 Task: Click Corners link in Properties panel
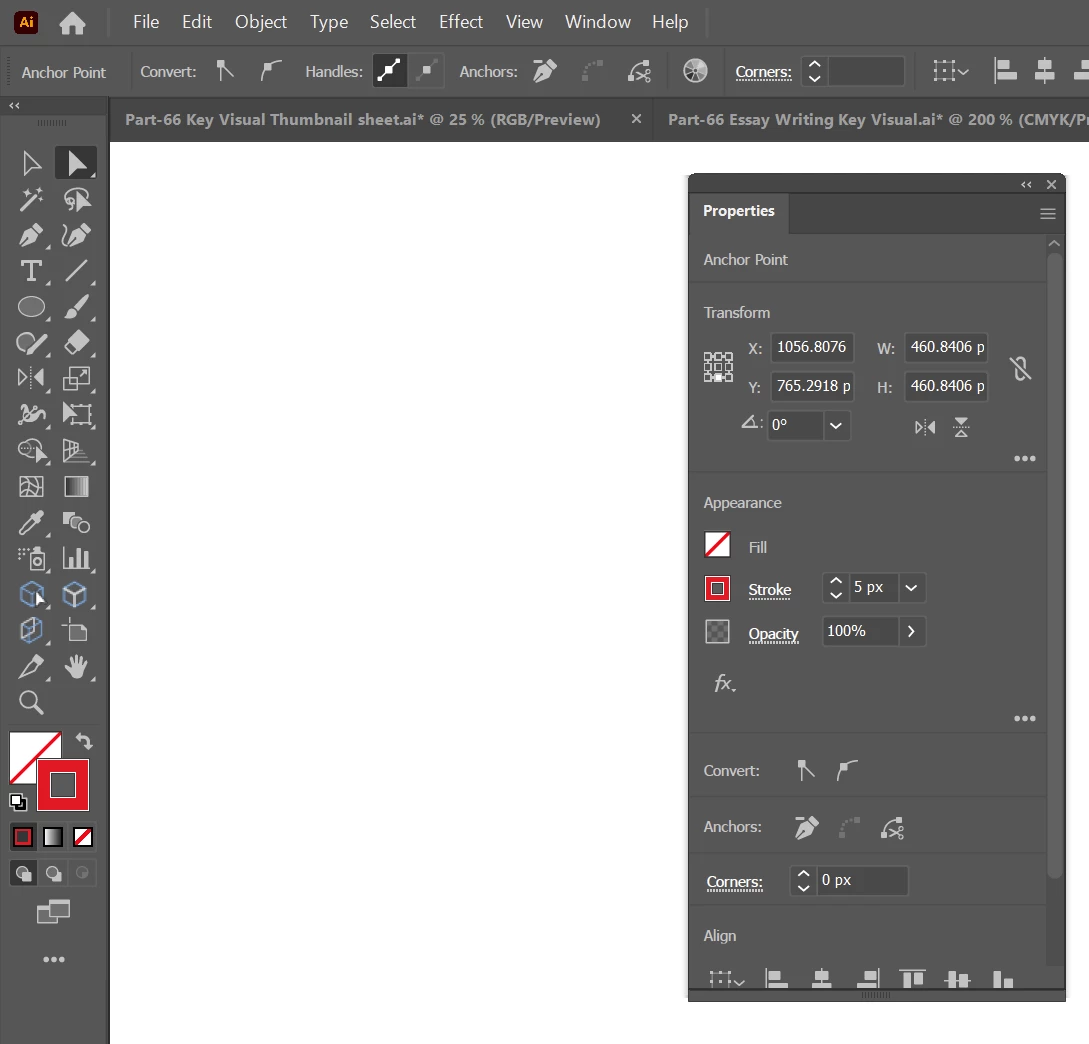[x=734, y=882]
